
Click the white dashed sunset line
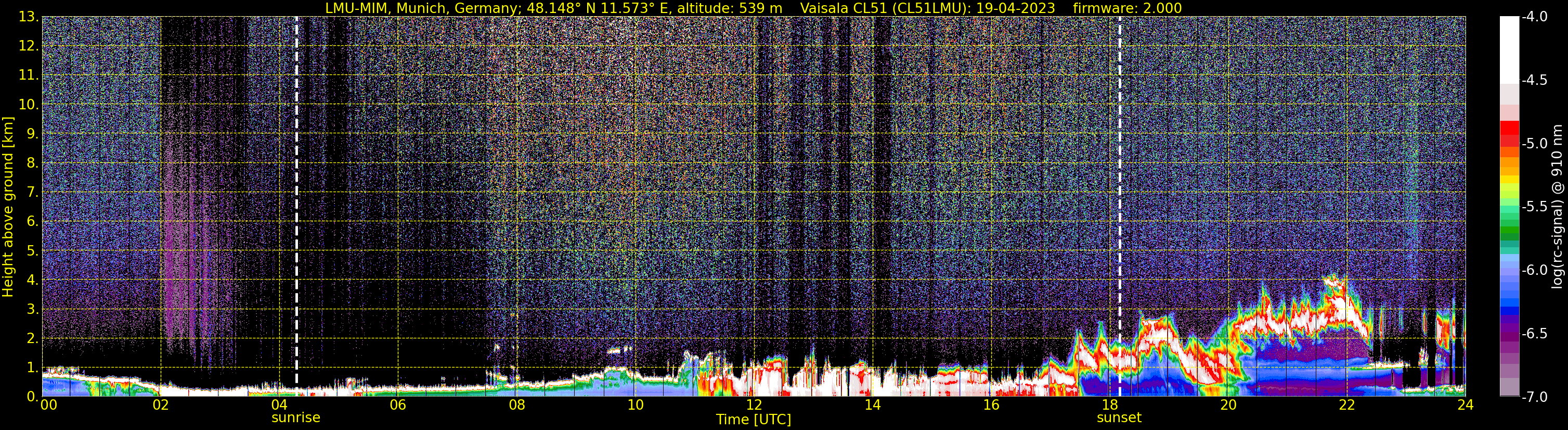pyautogui.click(x=1119, y=206)
